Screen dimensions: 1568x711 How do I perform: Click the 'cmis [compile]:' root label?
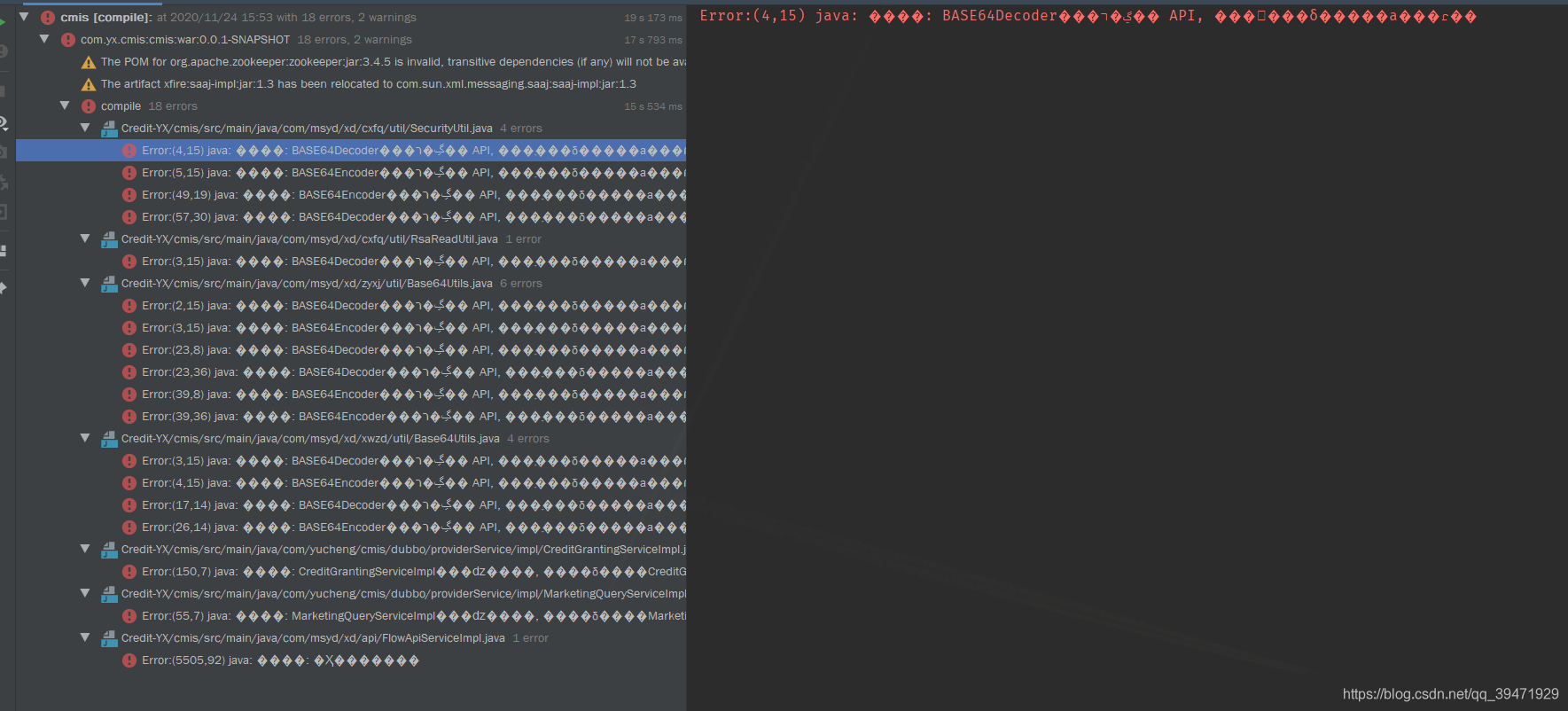(x=106, y=18)
